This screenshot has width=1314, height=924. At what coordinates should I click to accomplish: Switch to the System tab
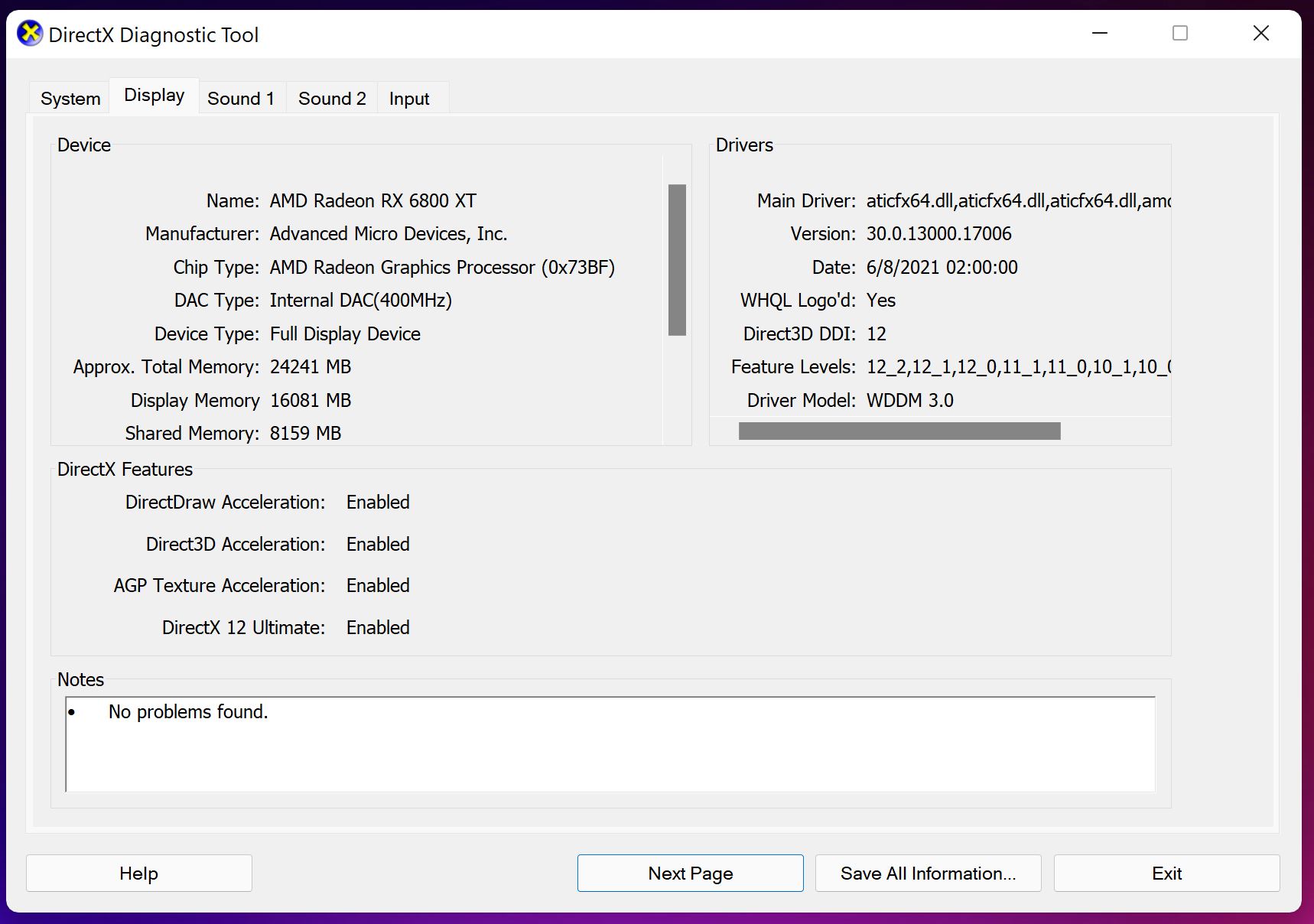(x=69, y=97)
